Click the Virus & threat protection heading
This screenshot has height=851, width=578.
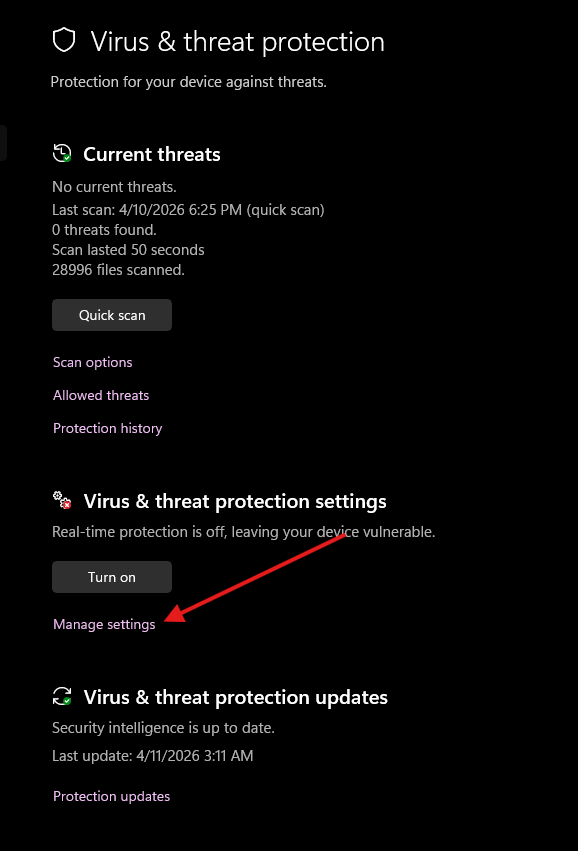click(x=237, y=42)
